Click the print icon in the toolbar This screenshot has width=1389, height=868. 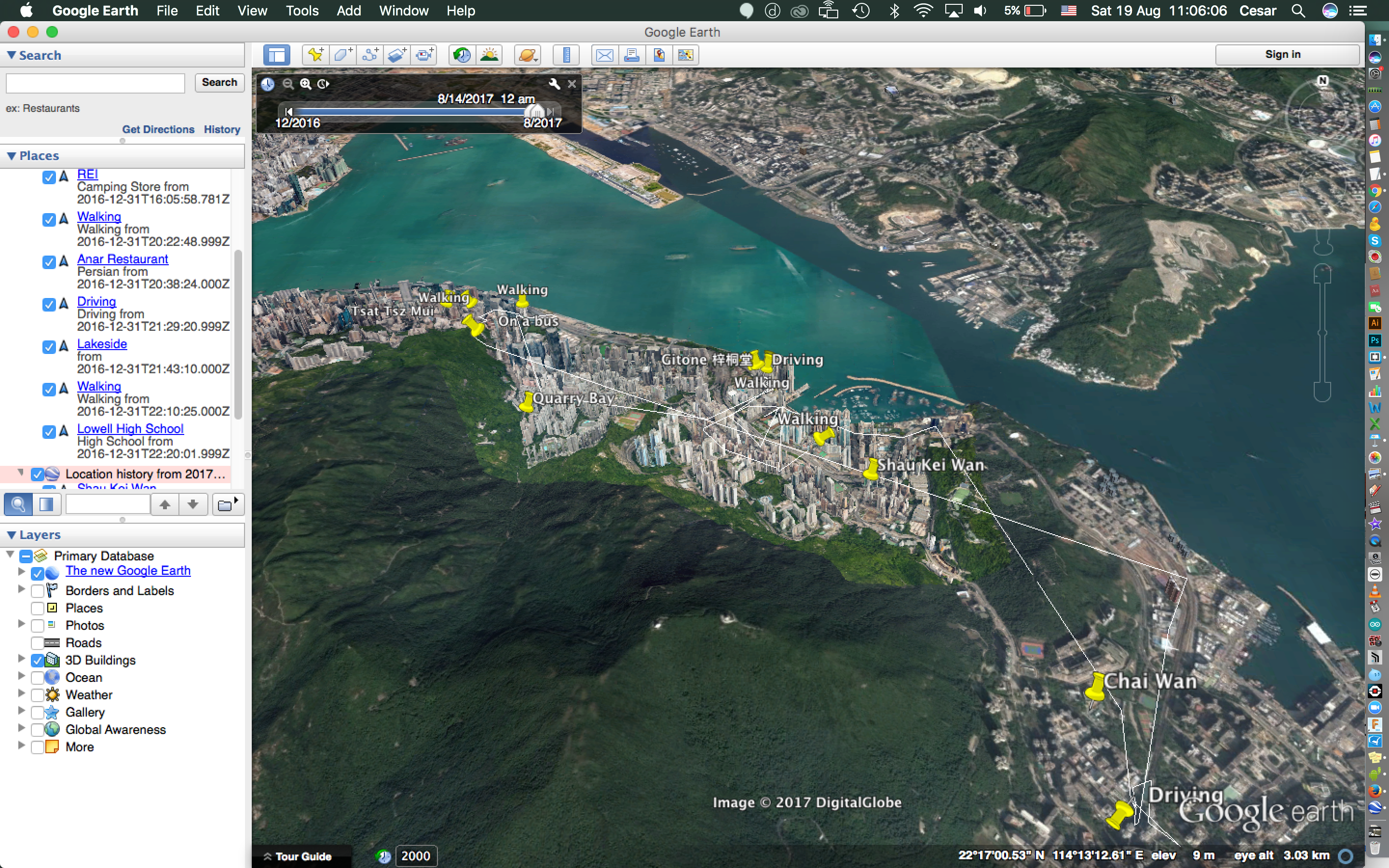(x=631, y=55)
